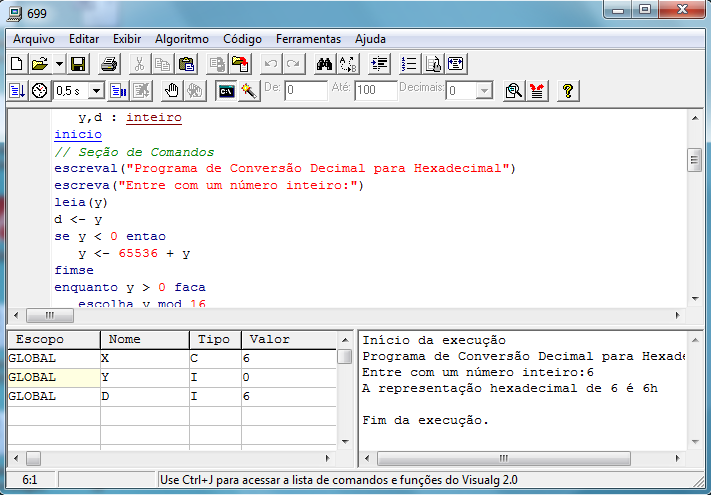The height and width of the screenshot is (495, 711).
Task: Toggle the timer clock execution icon
Action: [39, 91]
